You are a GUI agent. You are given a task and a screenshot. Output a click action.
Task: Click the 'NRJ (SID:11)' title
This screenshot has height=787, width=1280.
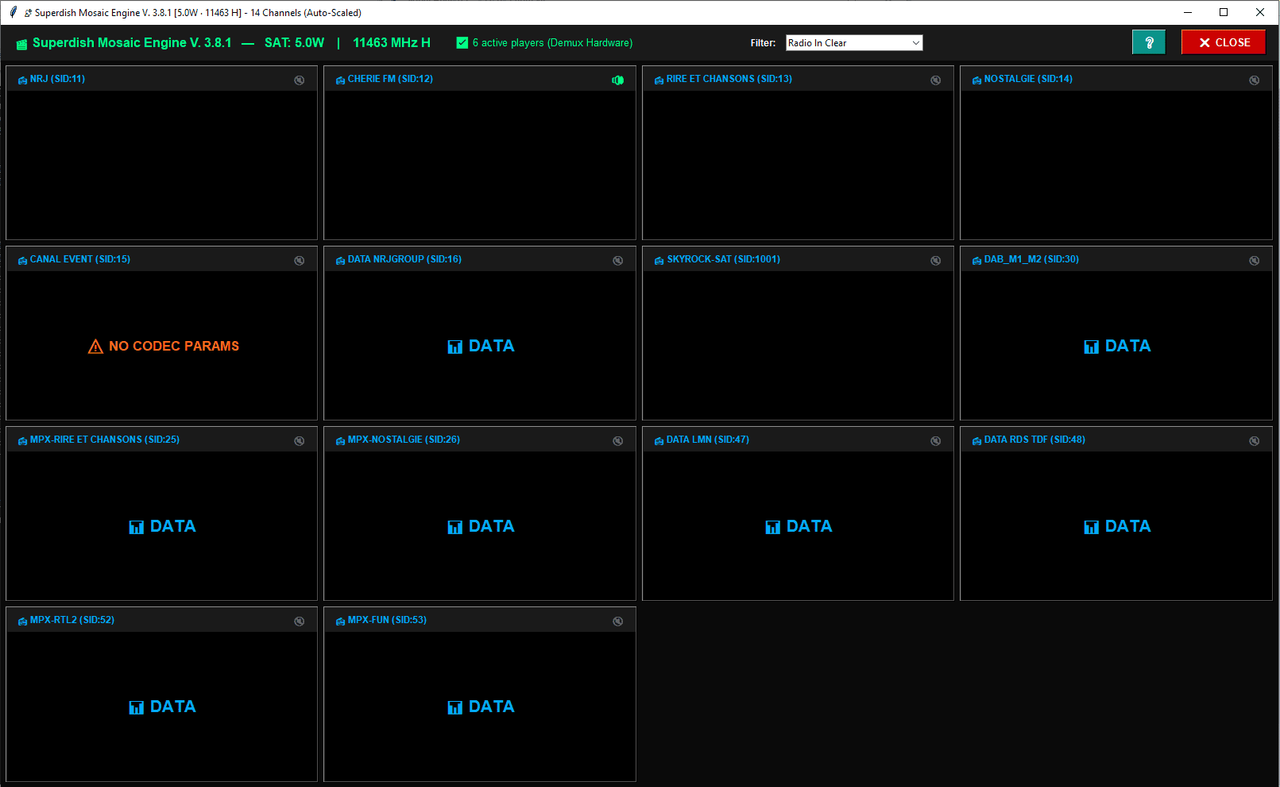point(57,79)
